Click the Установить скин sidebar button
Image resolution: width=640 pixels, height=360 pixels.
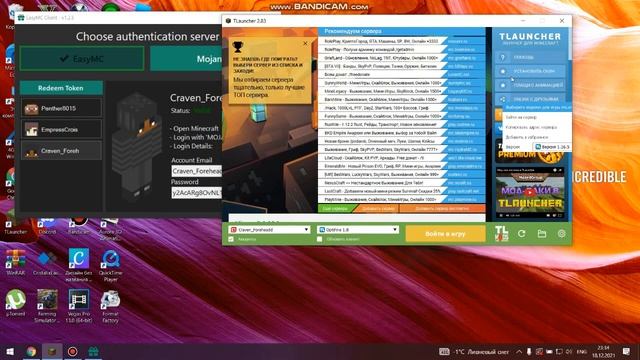click(x=530, y=71)
